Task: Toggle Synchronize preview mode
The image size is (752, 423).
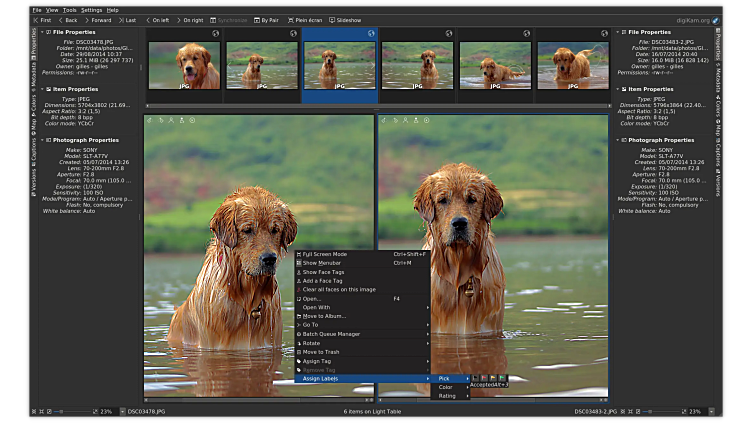Action: 229,20
